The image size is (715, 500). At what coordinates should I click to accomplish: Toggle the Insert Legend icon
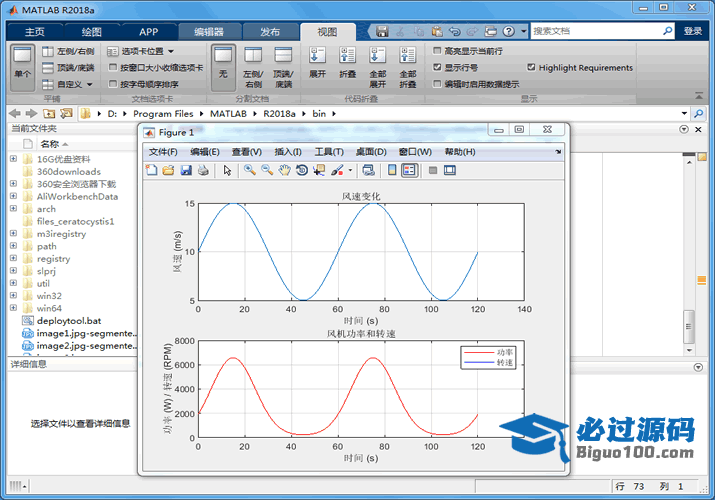click(x=409, y=170)
